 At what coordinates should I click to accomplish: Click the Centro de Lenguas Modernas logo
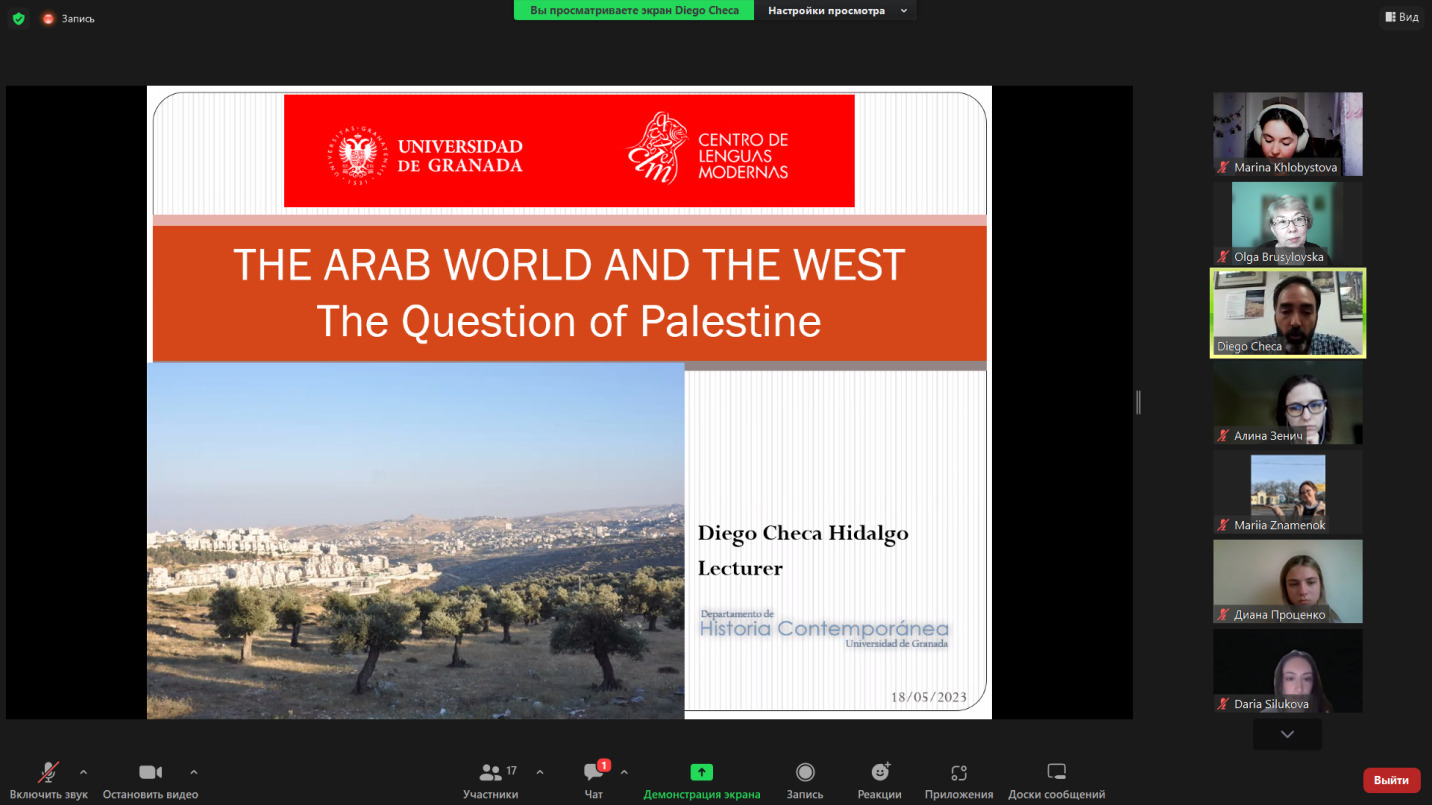(708, 150)
